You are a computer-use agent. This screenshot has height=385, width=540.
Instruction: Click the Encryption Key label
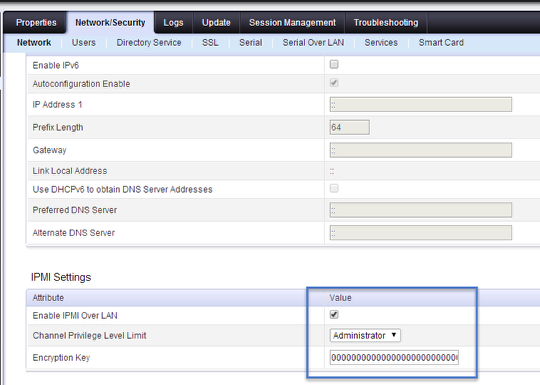tap(61, 358)
